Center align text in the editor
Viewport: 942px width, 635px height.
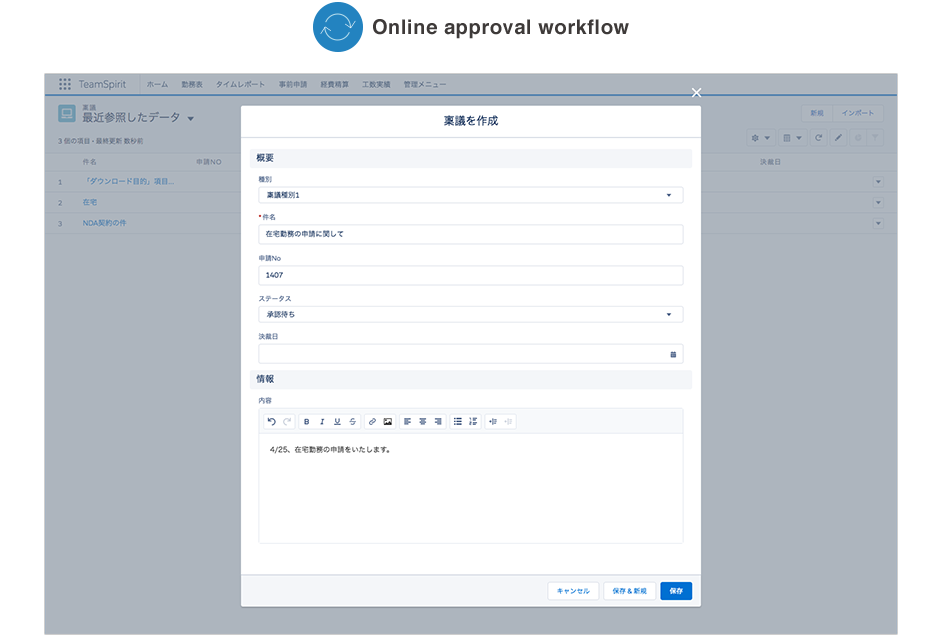point(423,422)
